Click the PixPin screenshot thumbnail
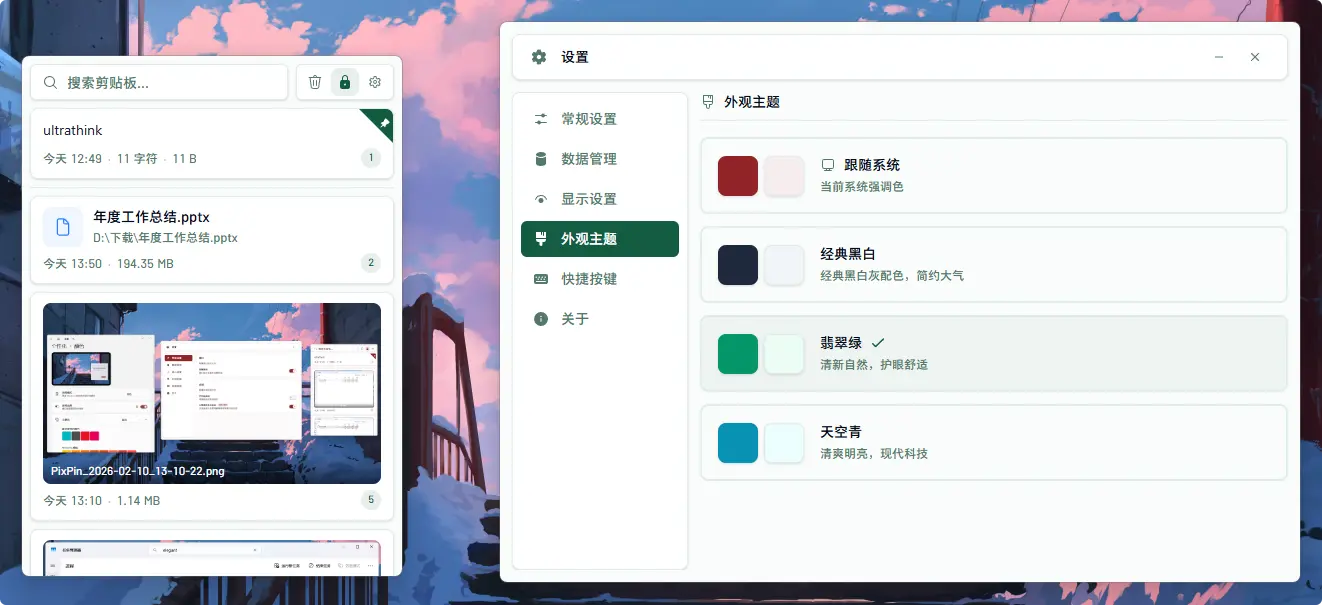This screenshot has width=1322, height=605. tap(211, 393)
